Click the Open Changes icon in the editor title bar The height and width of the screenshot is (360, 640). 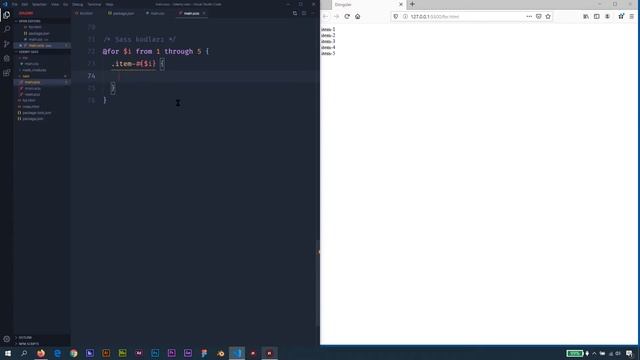(295, 13)
